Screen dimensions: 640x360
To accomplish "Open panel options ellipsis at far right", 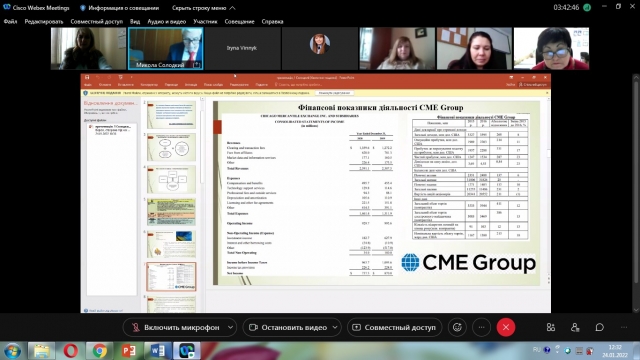I will click(624, 327).
